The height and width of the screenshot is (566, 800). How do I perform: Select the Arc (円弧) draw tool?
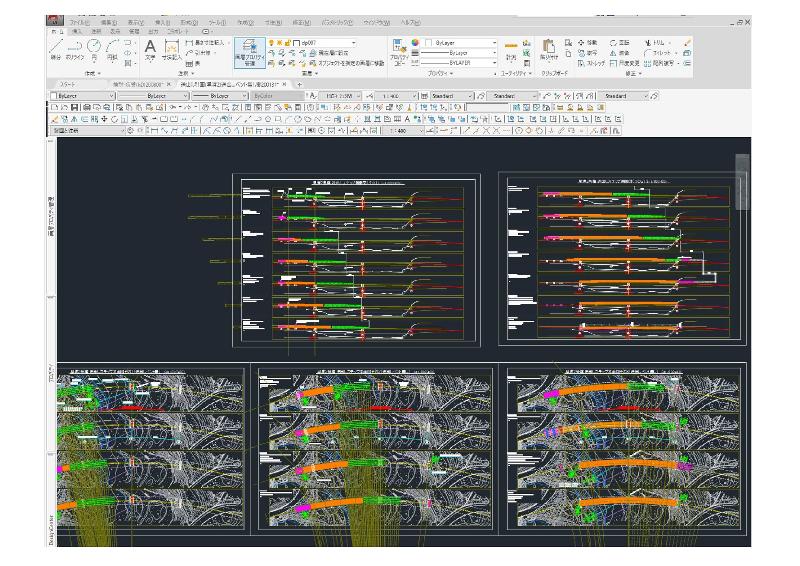tap(111, 48)
